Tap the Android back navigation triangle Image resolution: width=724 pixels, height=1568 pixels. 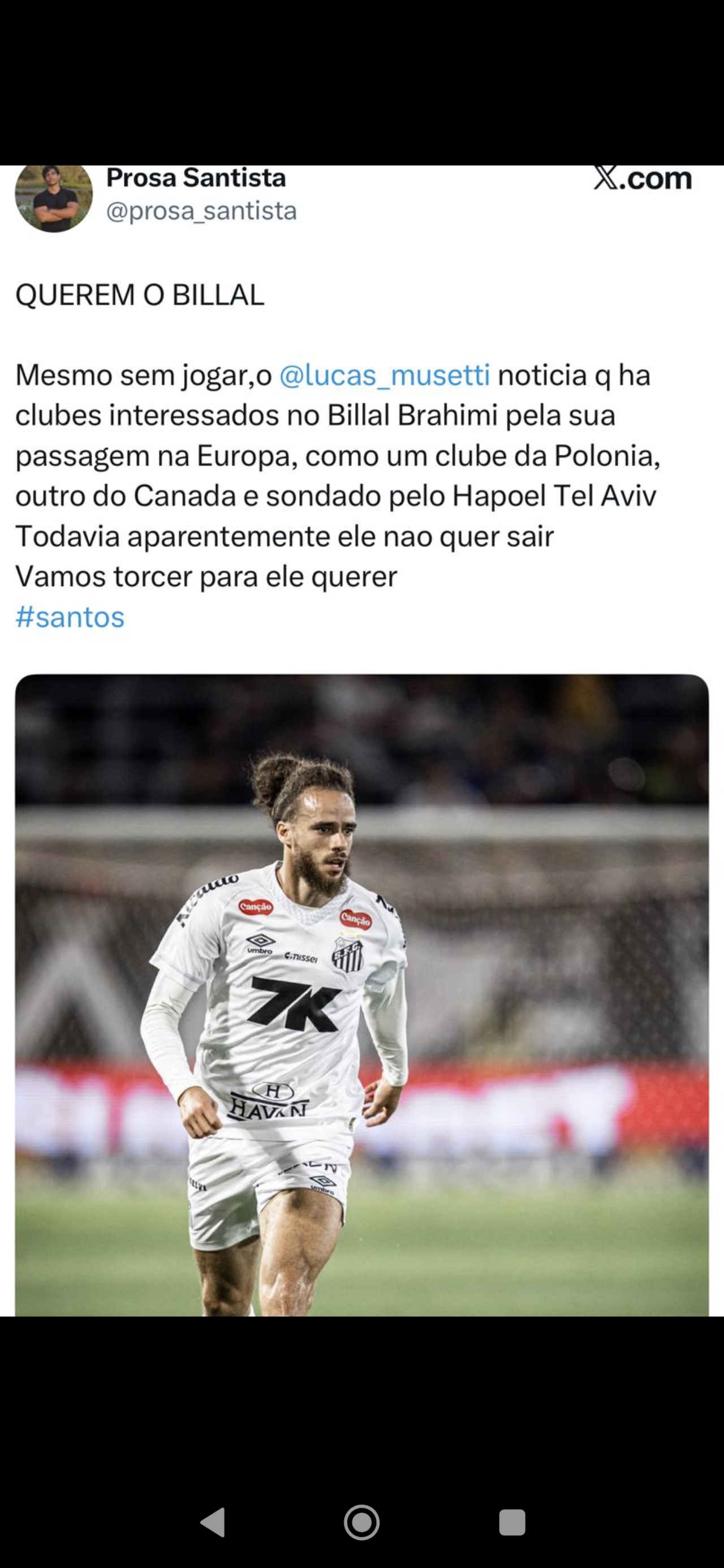coord(213,1522)
